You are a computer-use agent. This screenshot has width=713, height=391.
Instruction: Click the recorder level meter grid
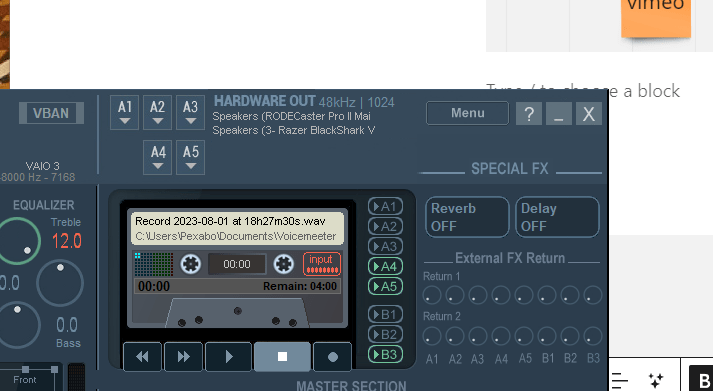coord(154,264)
